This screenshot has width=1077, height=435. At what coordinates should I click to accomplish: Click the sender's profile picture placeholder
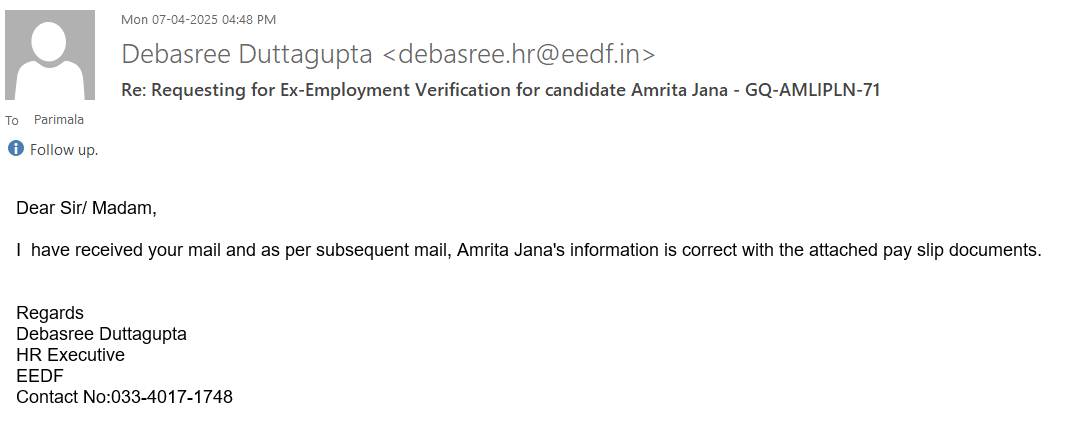coord(50,55)
